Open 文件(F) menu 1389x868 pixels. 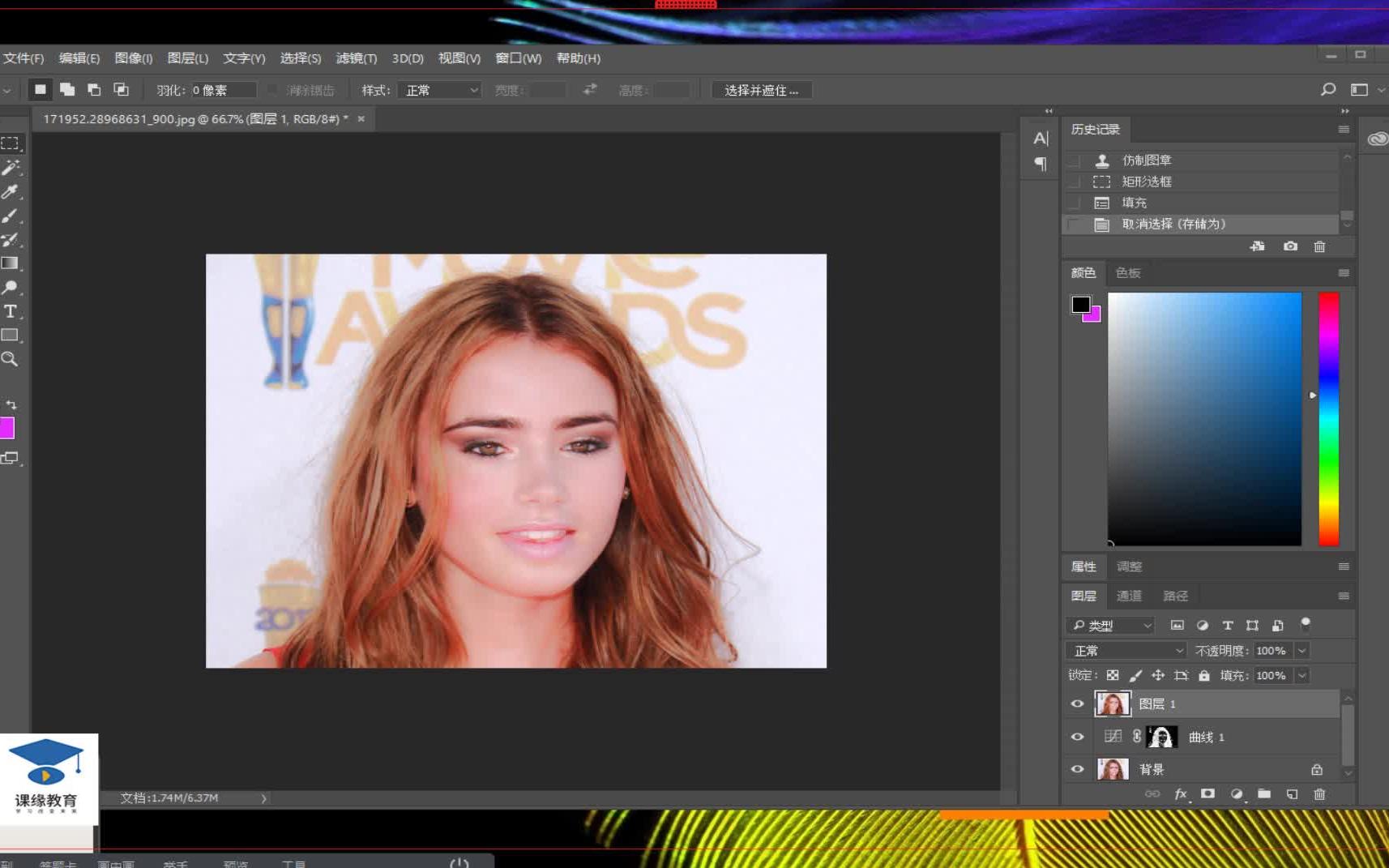[x=23, y=58]
